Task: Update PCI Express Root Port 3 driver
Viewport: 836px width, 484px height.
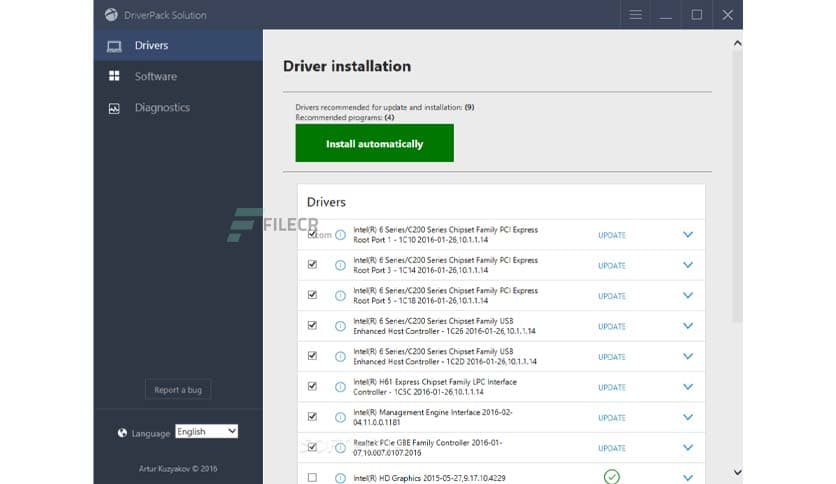Action: pyautogui.click(x=612, y=265)
